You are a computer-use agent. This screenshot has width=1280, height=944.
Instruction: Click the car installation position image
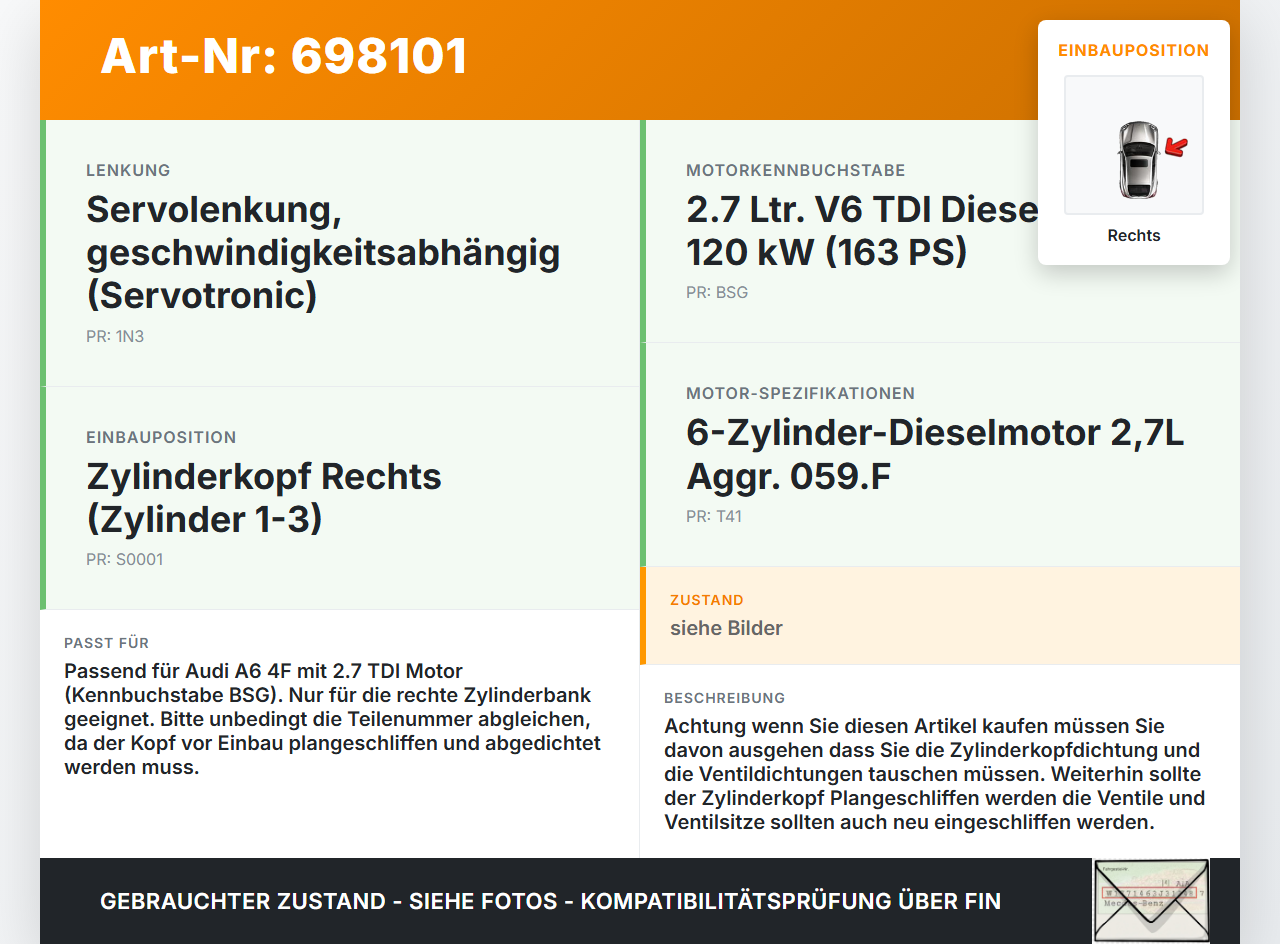pyautogui.click(x=1134, y=145)
